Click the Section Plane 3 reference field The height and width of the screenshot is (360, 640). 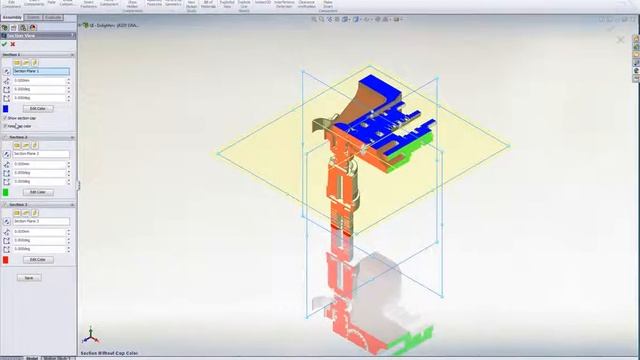click(41, 222)
